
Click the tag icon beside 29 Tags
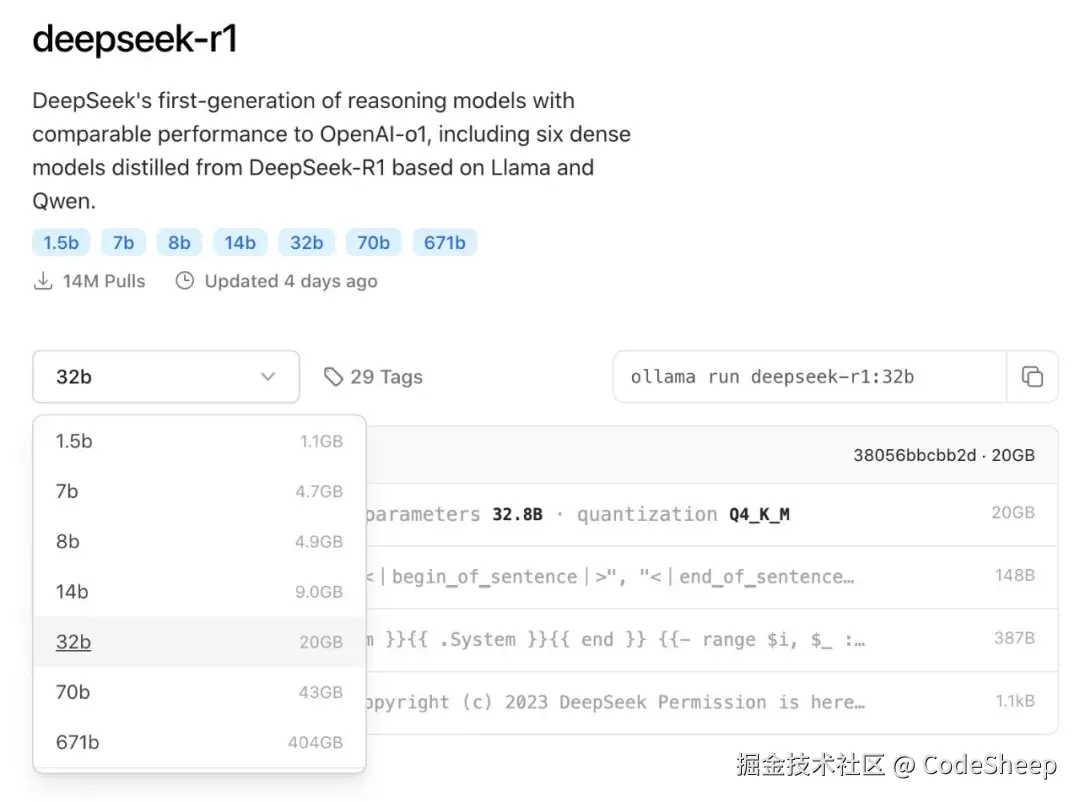(x=333, y=377)
